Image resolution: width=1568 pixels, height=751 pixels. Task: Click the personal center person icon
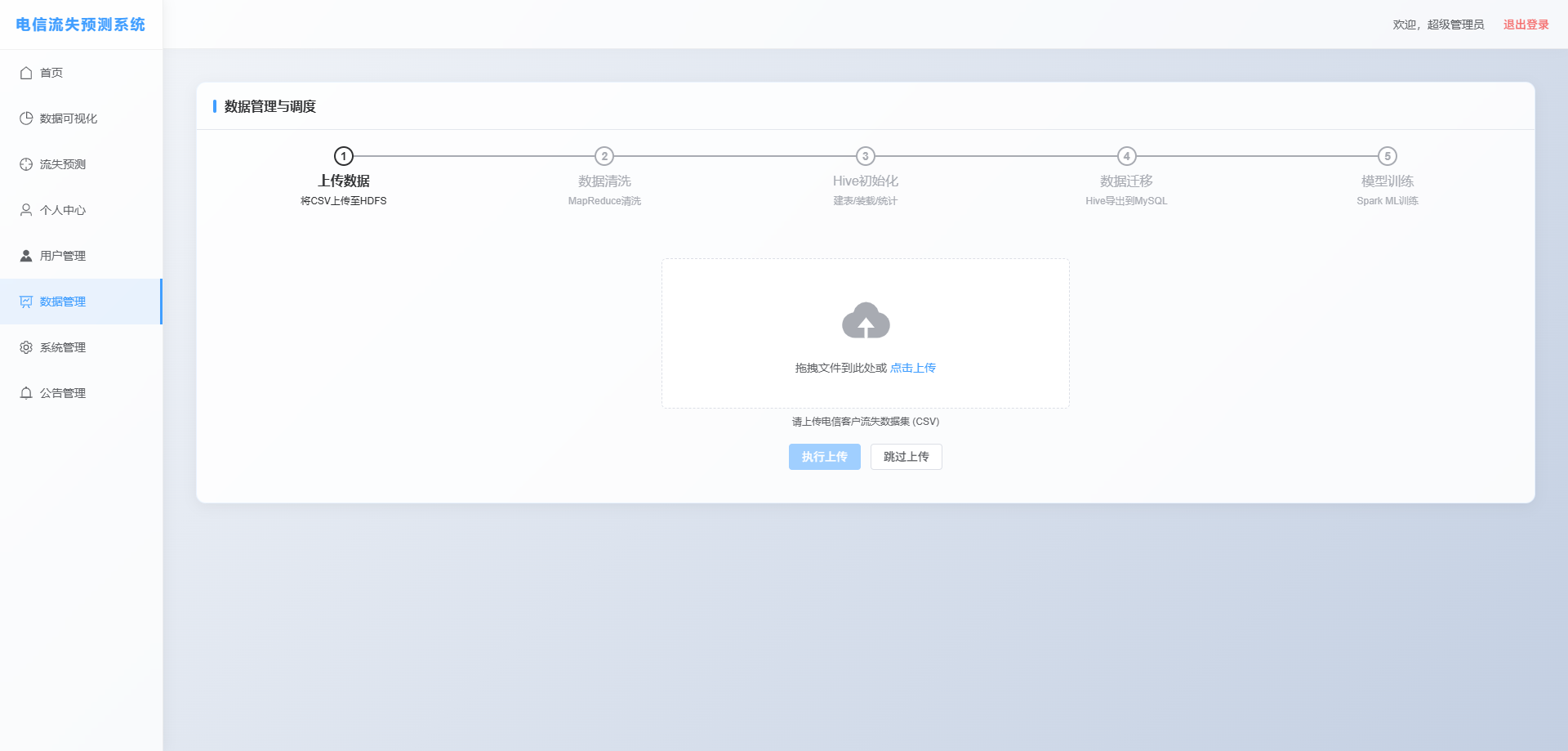point(26,210)
